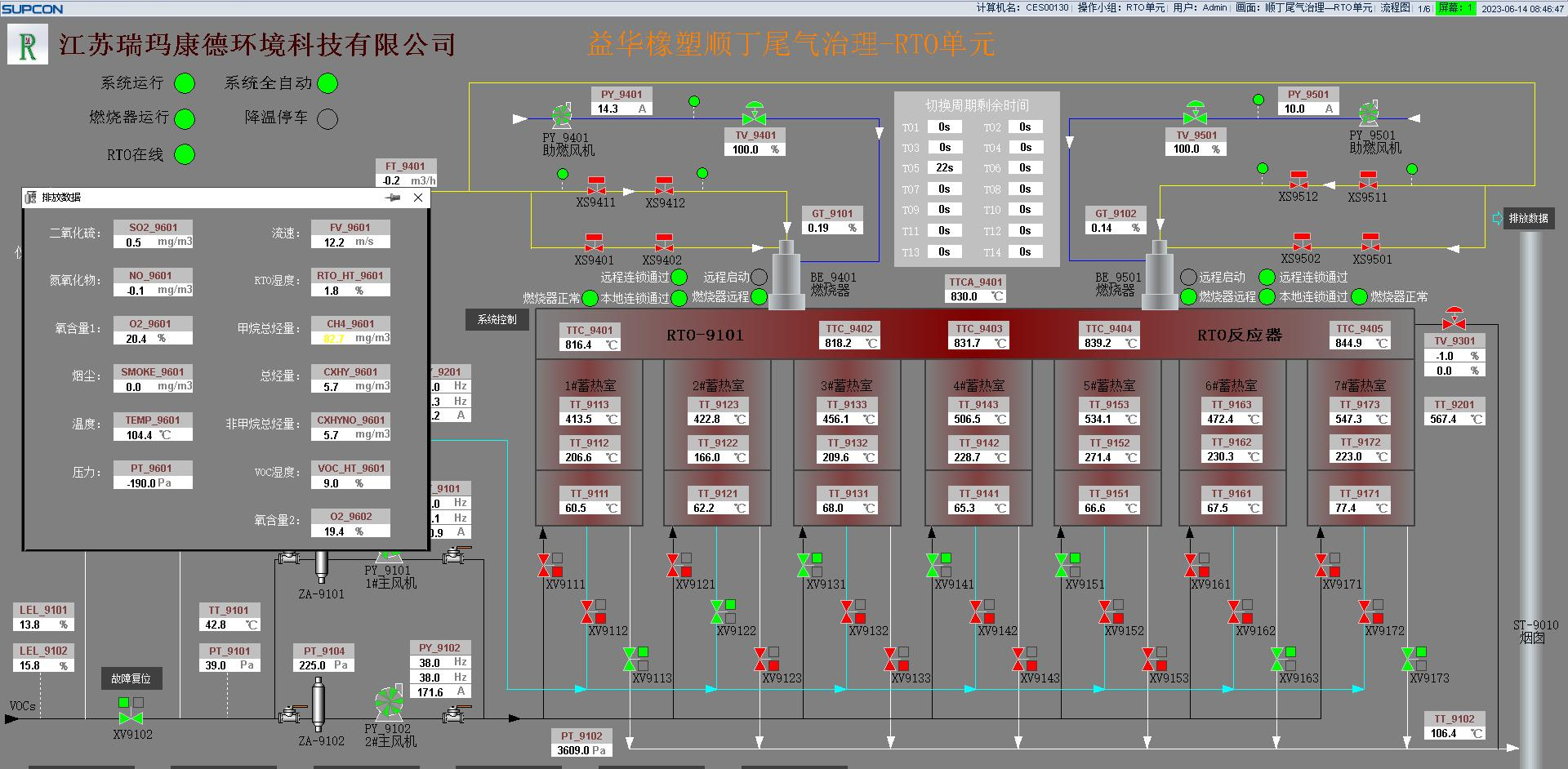Click the XS9511 shutoff valve

(x=1368, y=180)
